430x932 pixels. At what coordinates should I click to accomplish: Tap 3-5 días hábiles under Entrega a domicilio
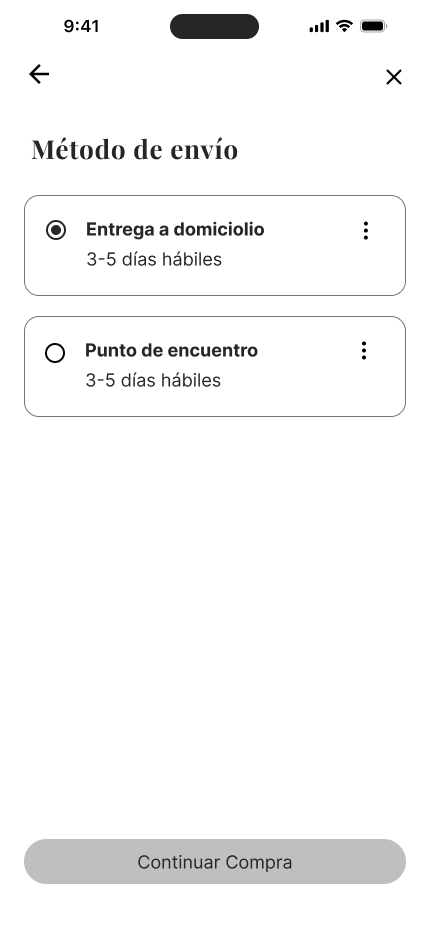154,260
